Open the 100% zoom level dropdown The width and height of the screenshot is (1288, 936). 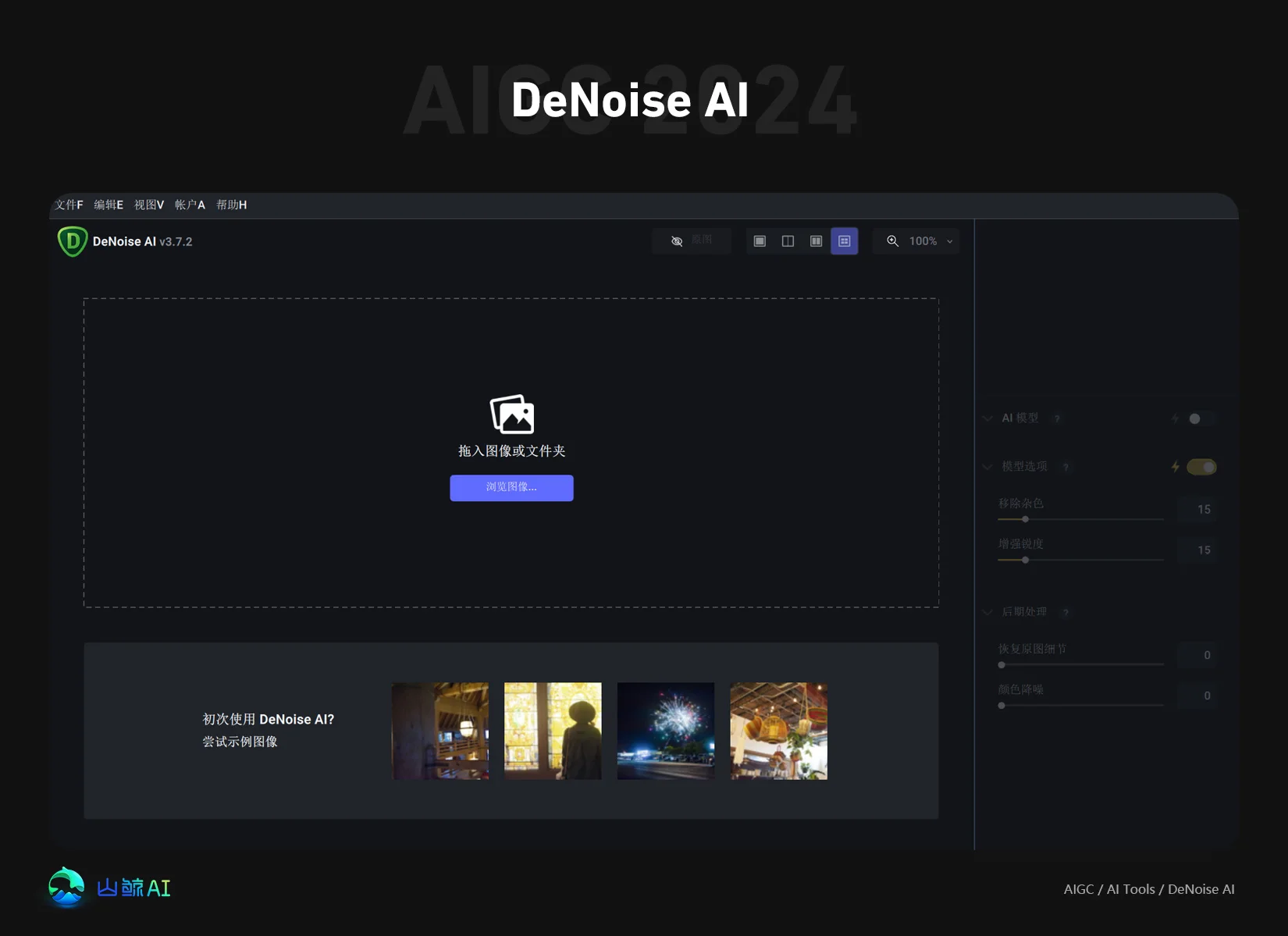[931, 241]
